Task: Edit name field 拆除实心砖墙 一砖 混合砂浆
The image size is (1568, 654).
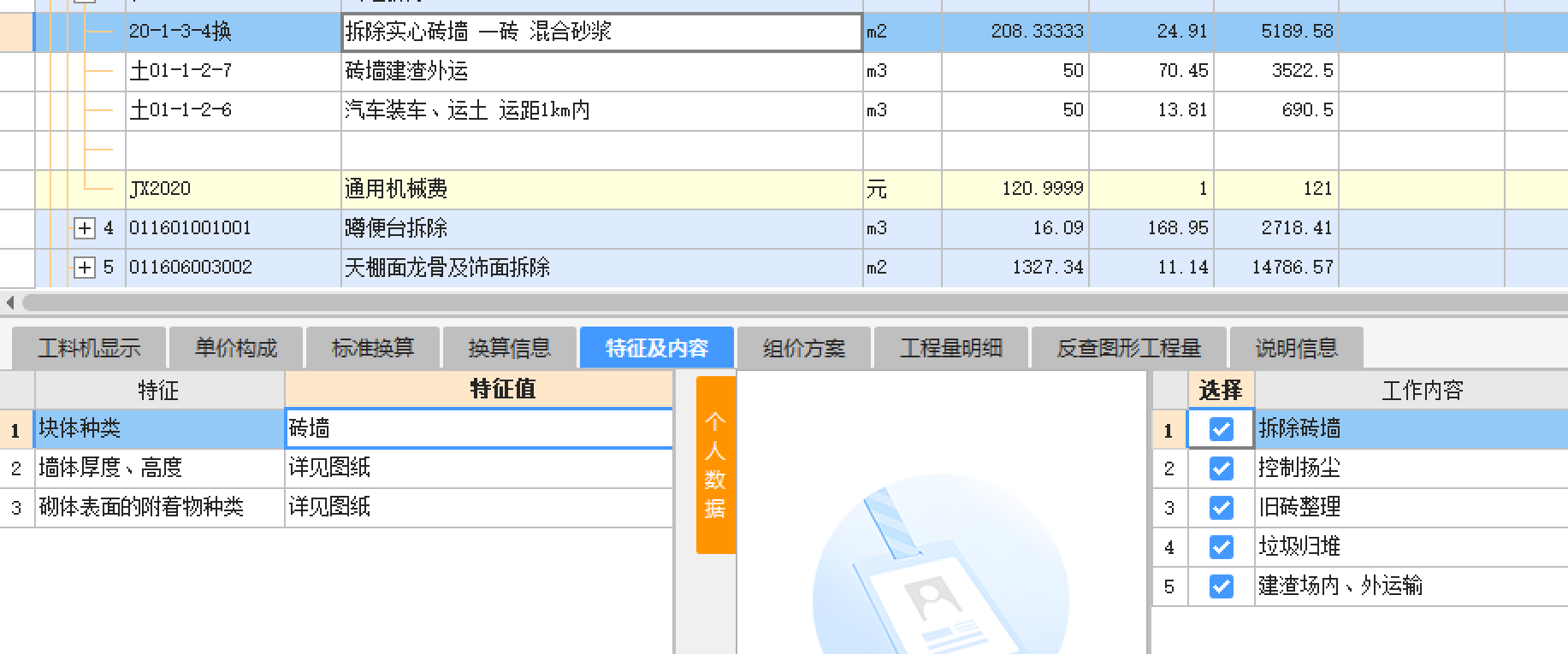Action: 601,32
